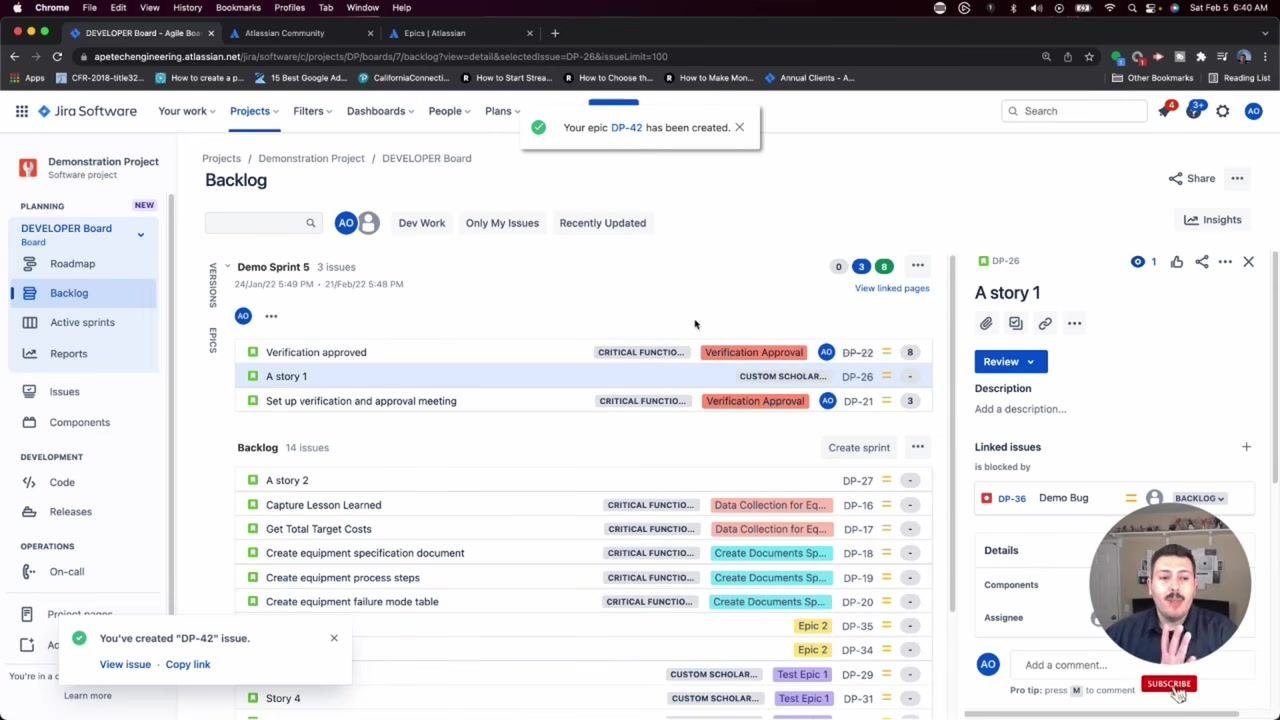Open Active sprints in the sidebar

click(82, 322)
